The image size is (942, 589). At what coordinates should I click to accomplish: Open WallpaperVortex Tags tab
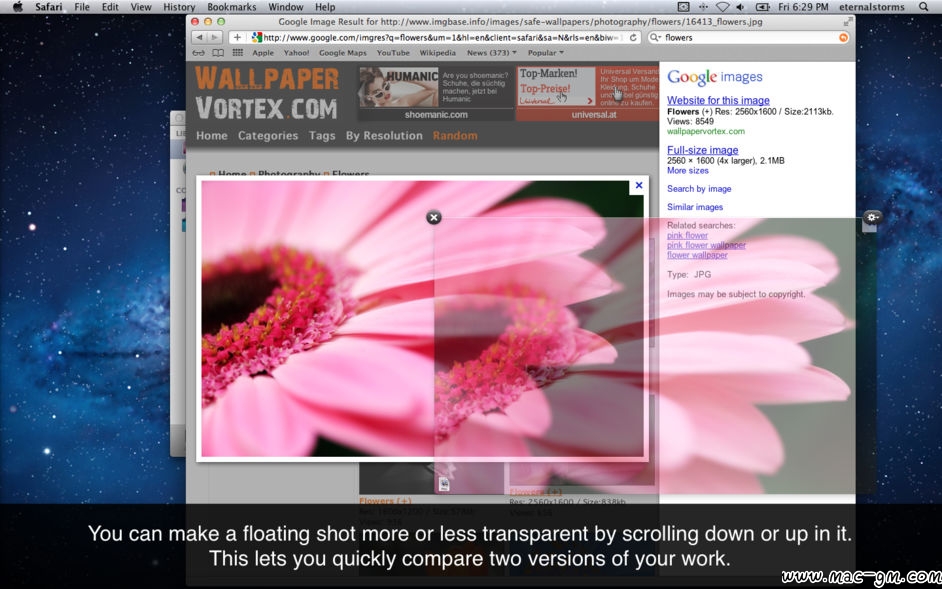coord(322,136)
